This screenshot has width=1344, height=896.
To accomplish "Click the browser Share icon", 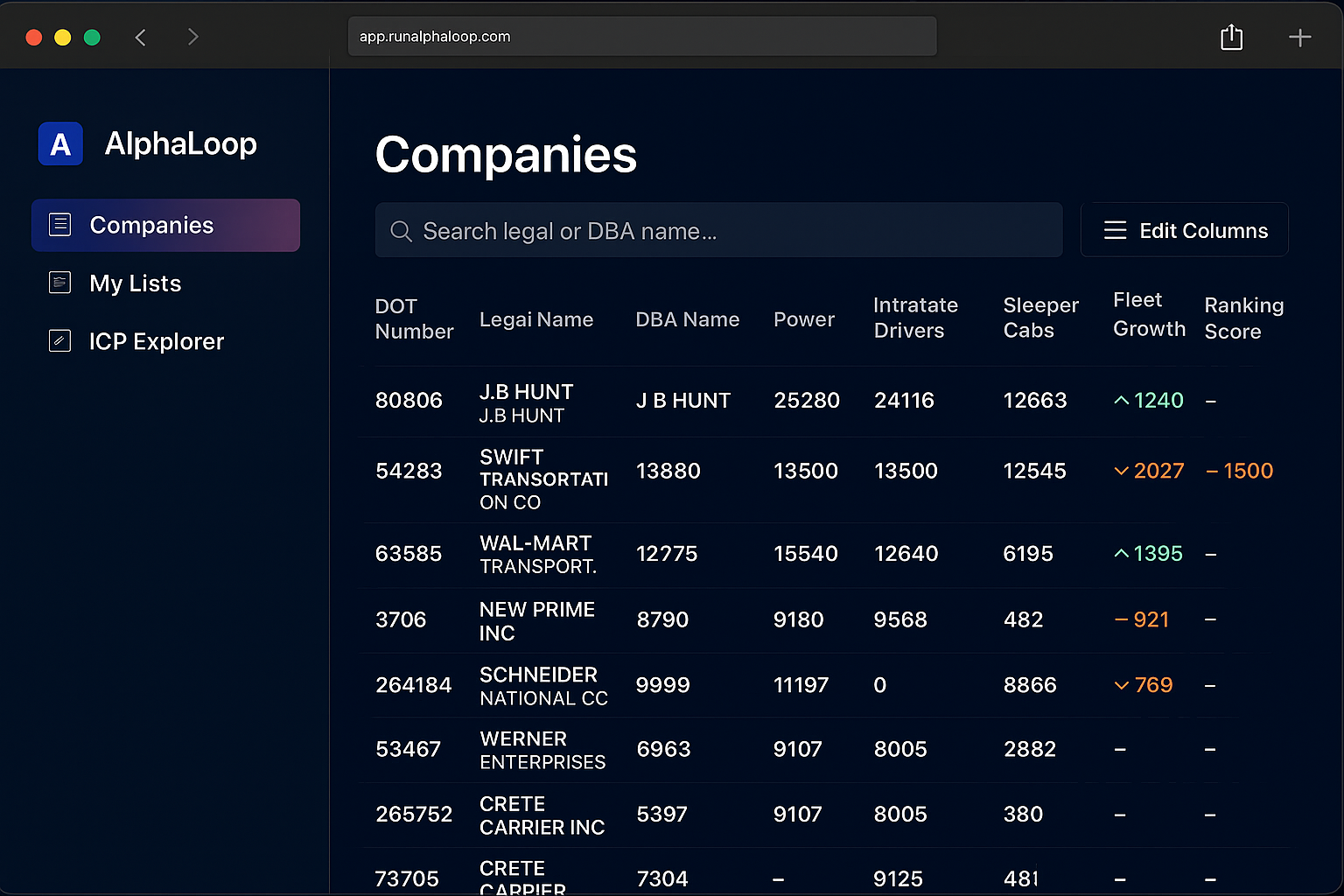I will pyautogui.click(x=1231, y=37).
